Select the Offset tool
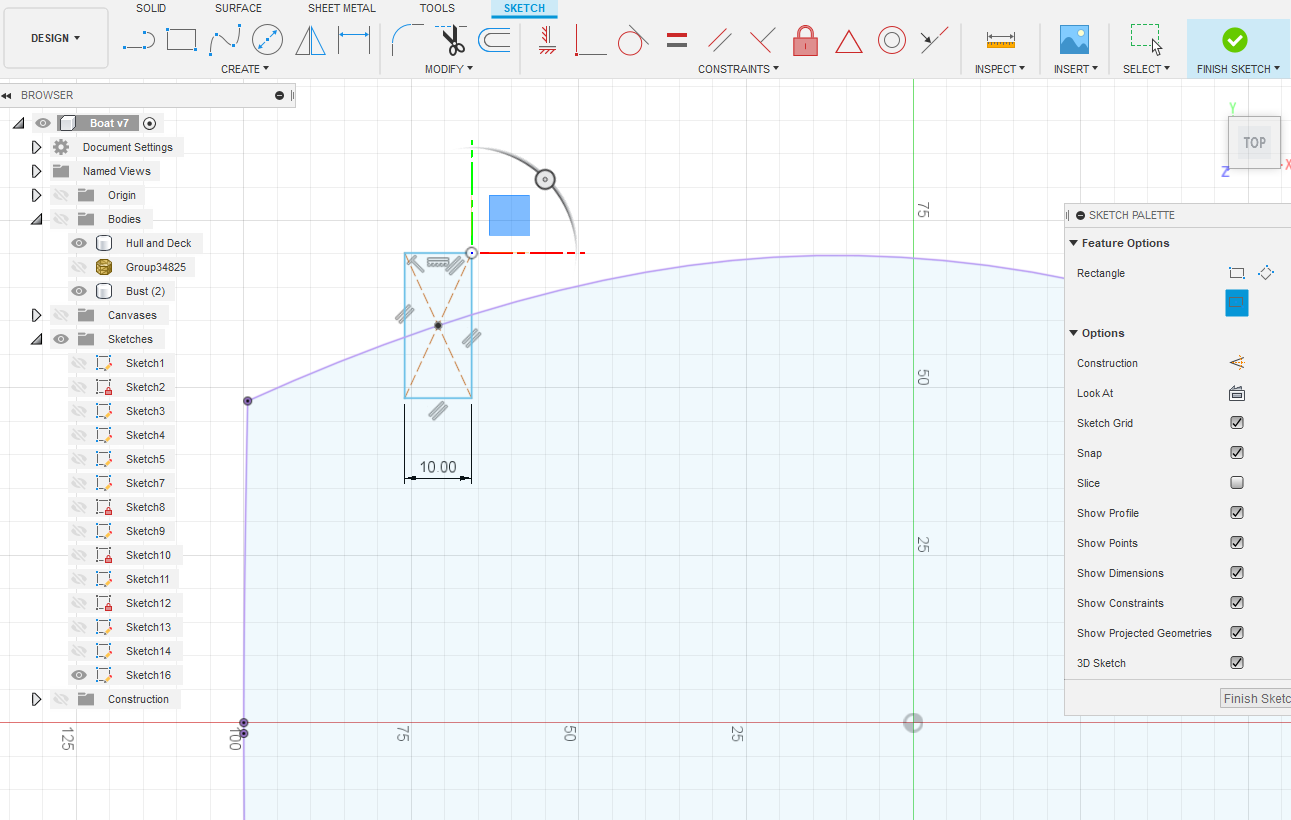The image size is (1291, 820). pos(494,40)
